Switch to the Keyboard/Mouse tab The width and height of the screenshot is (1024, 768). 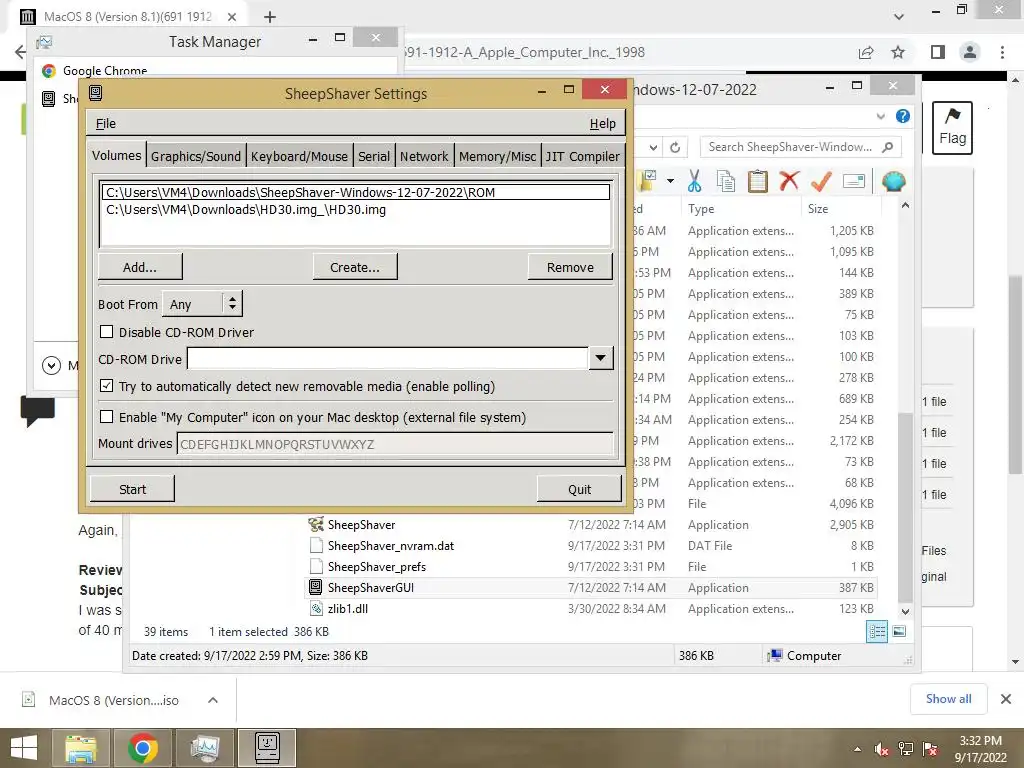(299, 156)
